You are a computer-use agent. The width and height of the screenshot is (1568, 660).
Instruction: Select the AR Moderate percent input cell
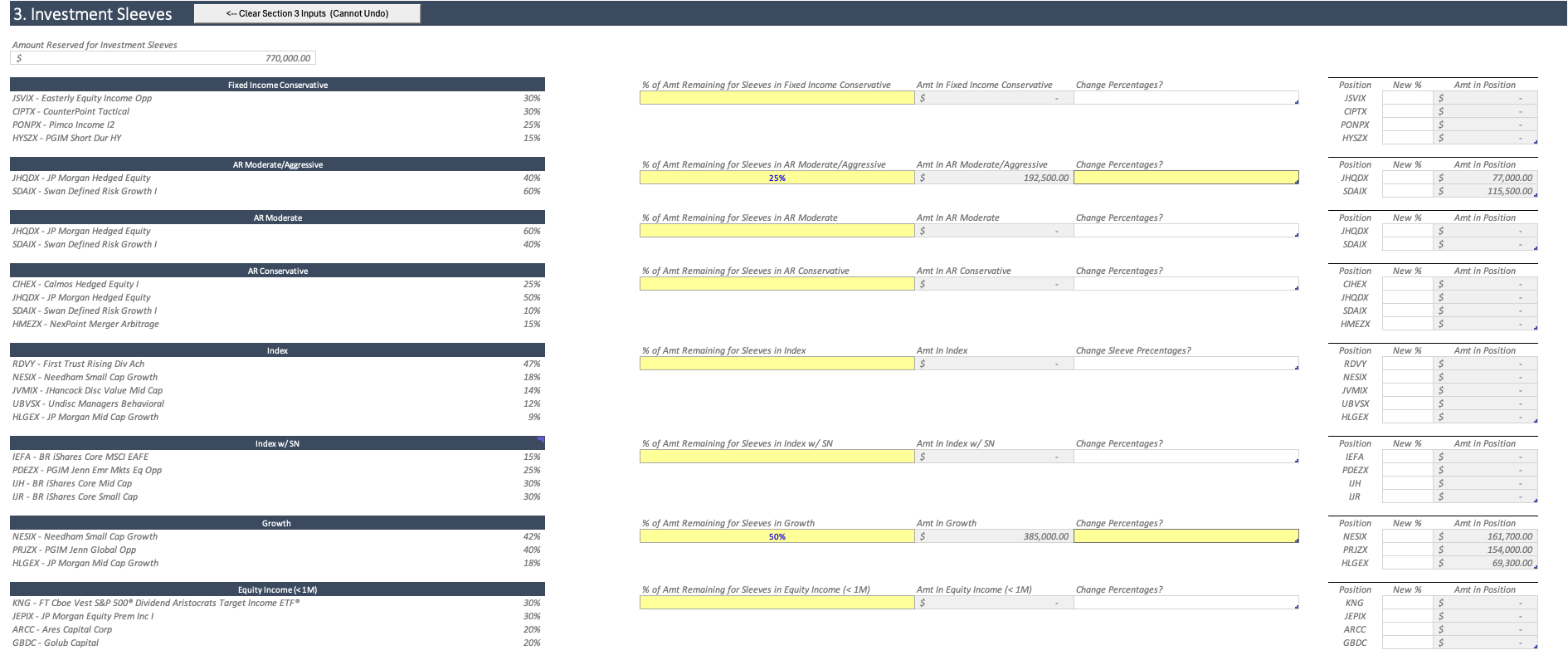tap(777, 231)
